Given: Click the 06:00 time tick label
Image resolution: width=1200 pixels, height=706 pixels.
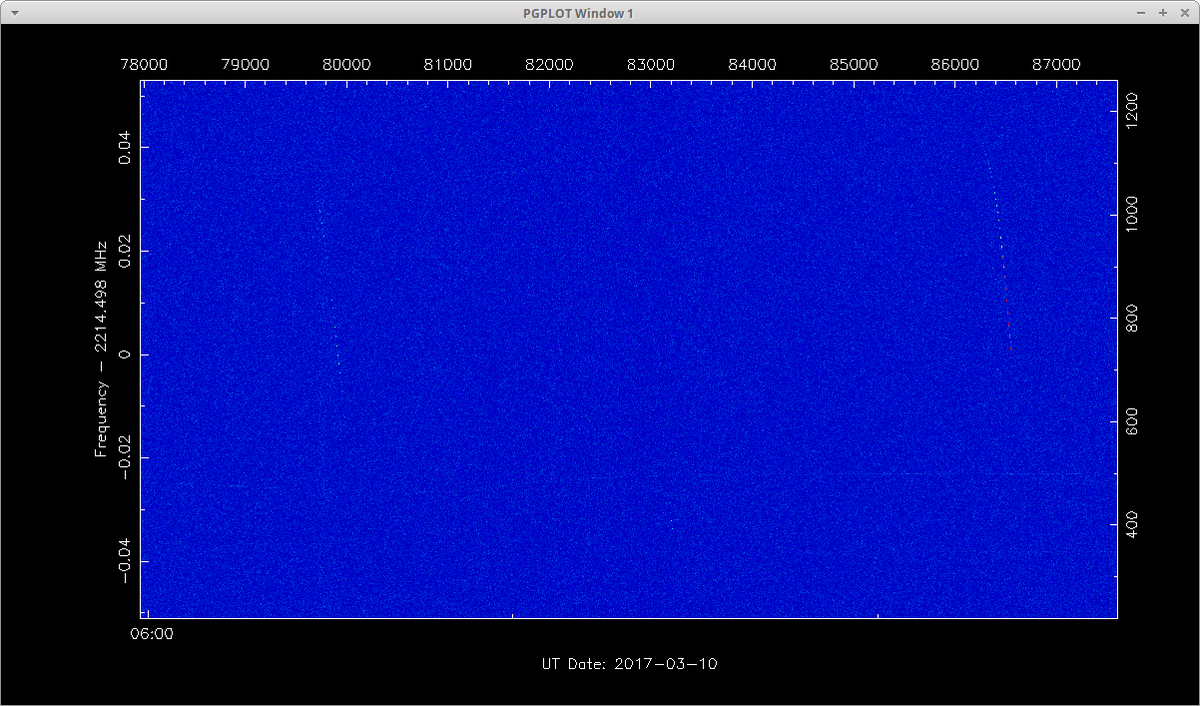Looking at the screenshot, I should click(153, 634).
